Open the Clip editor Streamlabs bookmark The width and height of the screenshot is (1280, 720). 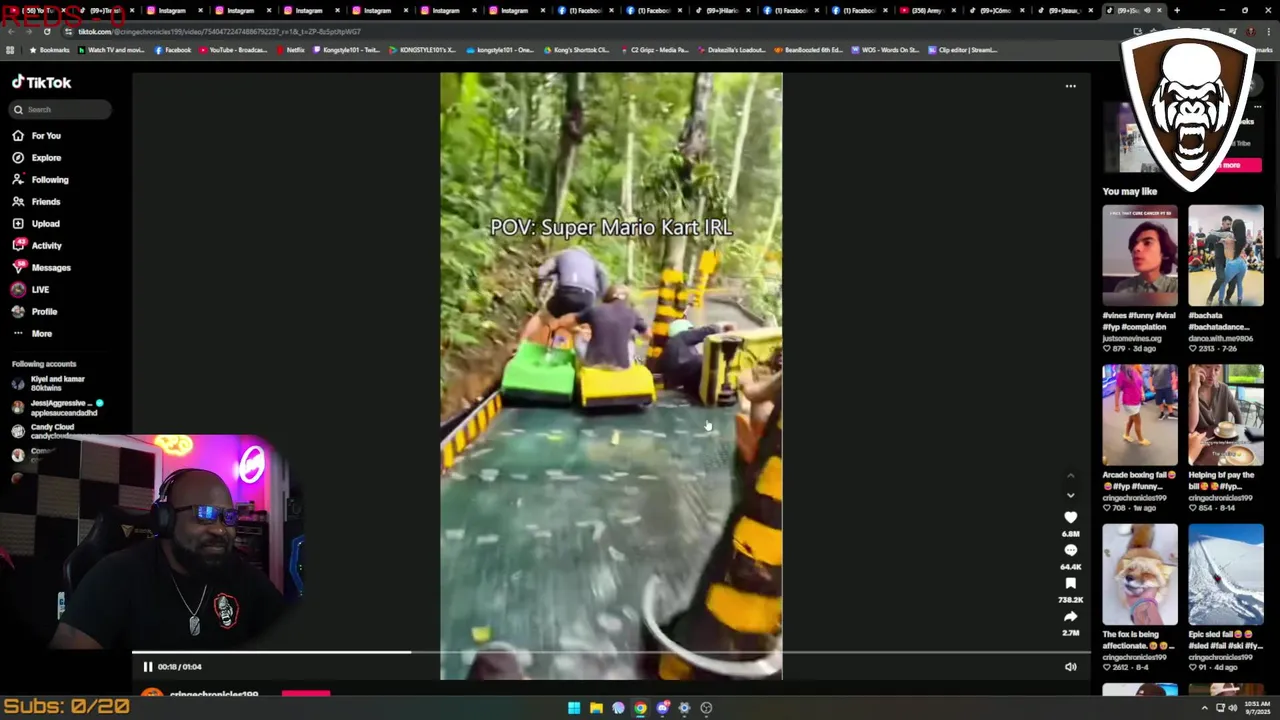coord(963,50)
